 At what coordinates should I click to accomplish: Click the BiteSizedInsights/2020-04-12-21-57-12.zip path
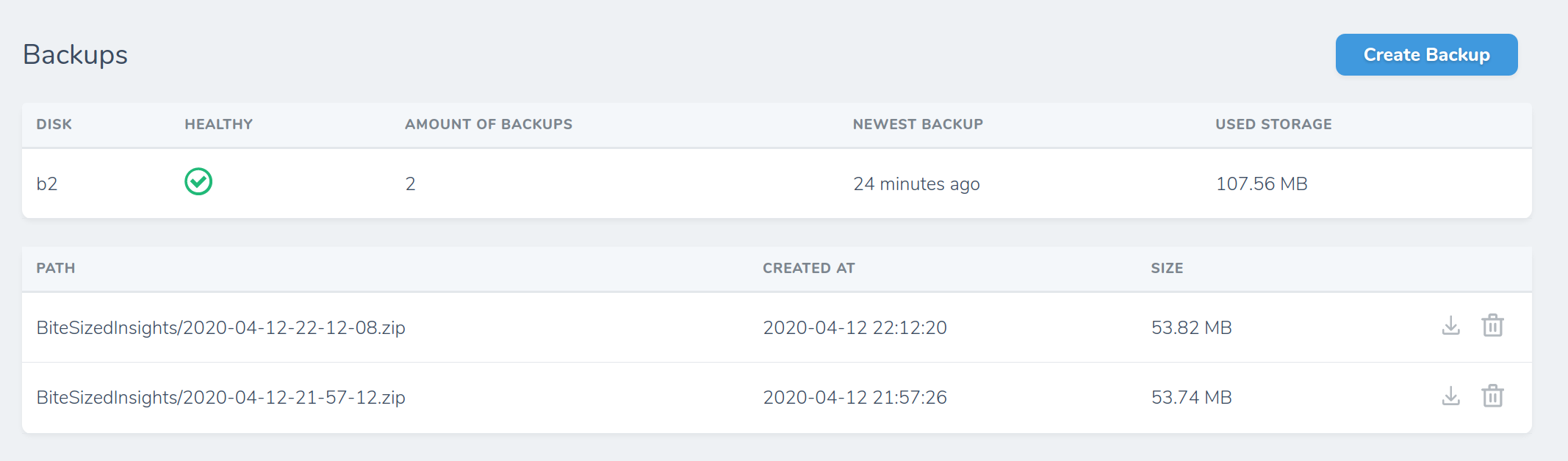pos(221,397)
